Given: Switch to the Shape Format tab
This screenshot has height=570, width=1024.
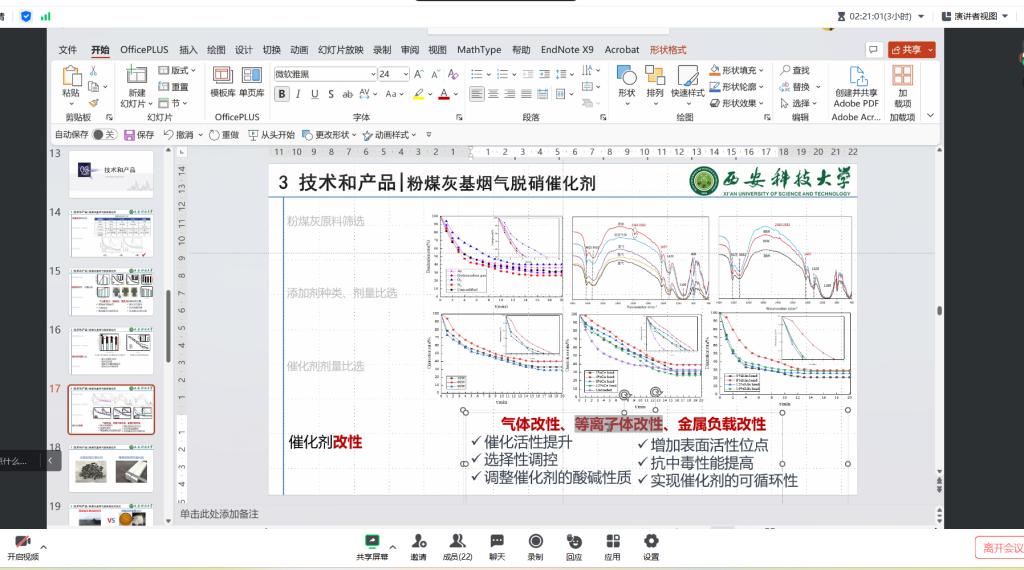Looking at the screenshot, I should [667, 49].
